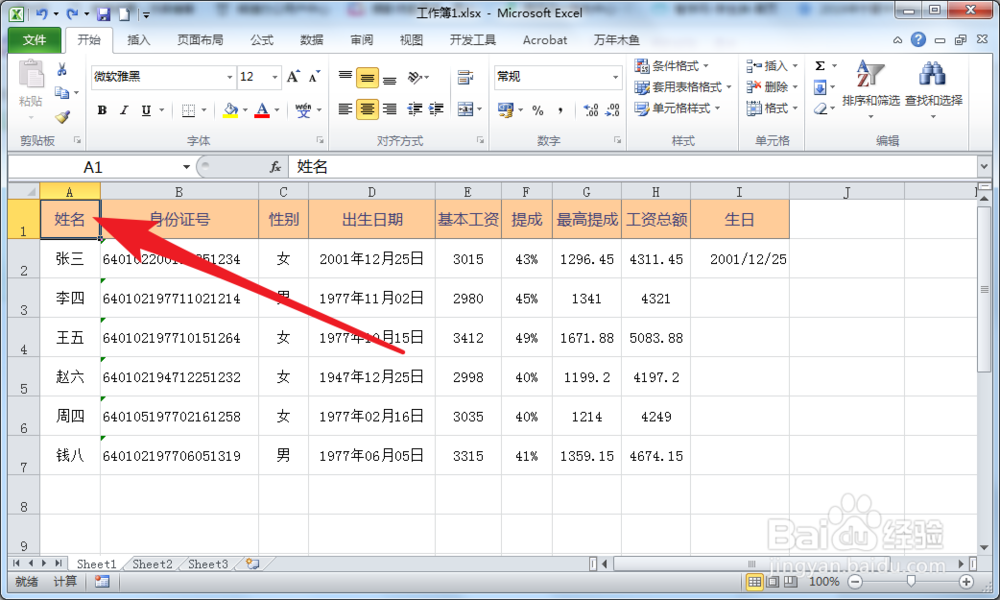
Task: Click the AutoSum sigma icon
Action: tap(820, 66)
